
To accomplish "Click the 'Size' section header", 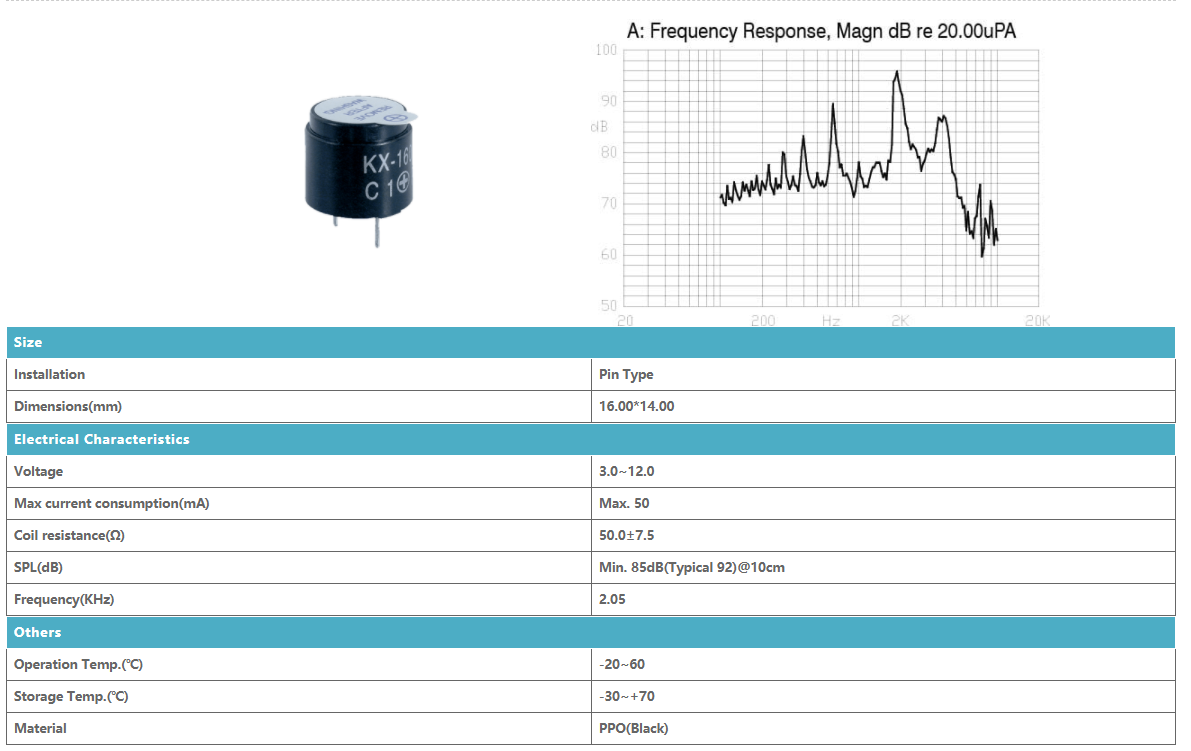I will point(590,342).
